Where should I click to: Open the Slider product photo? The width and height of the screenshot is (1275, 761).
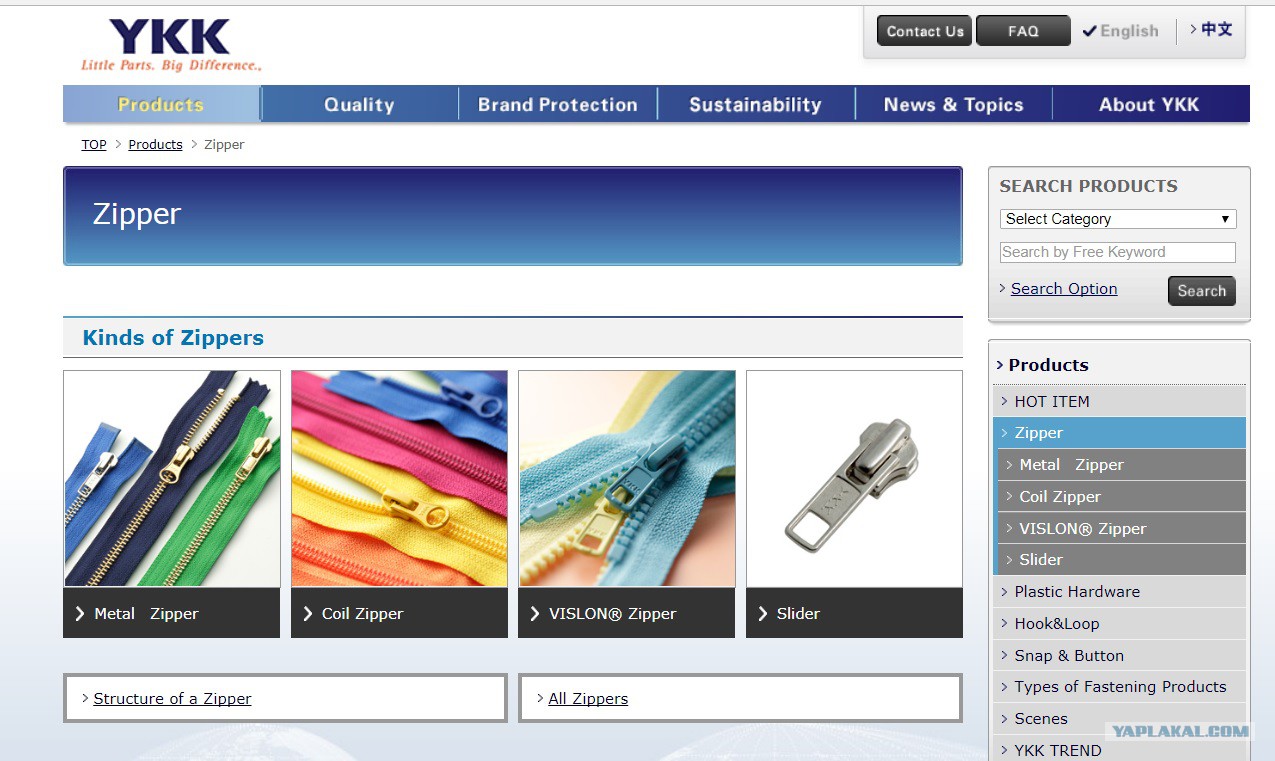(x=854, y=479)
